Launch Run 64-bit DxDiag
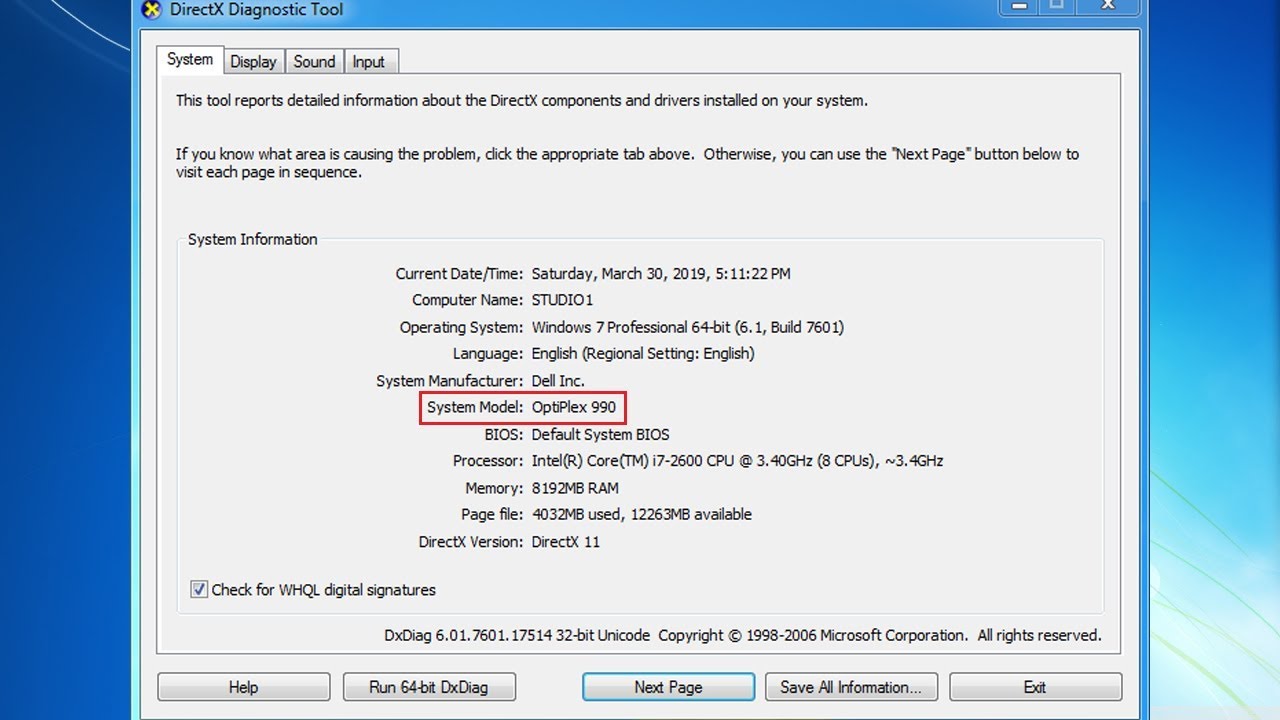The image size is (1280, 720). coord(428,687)
